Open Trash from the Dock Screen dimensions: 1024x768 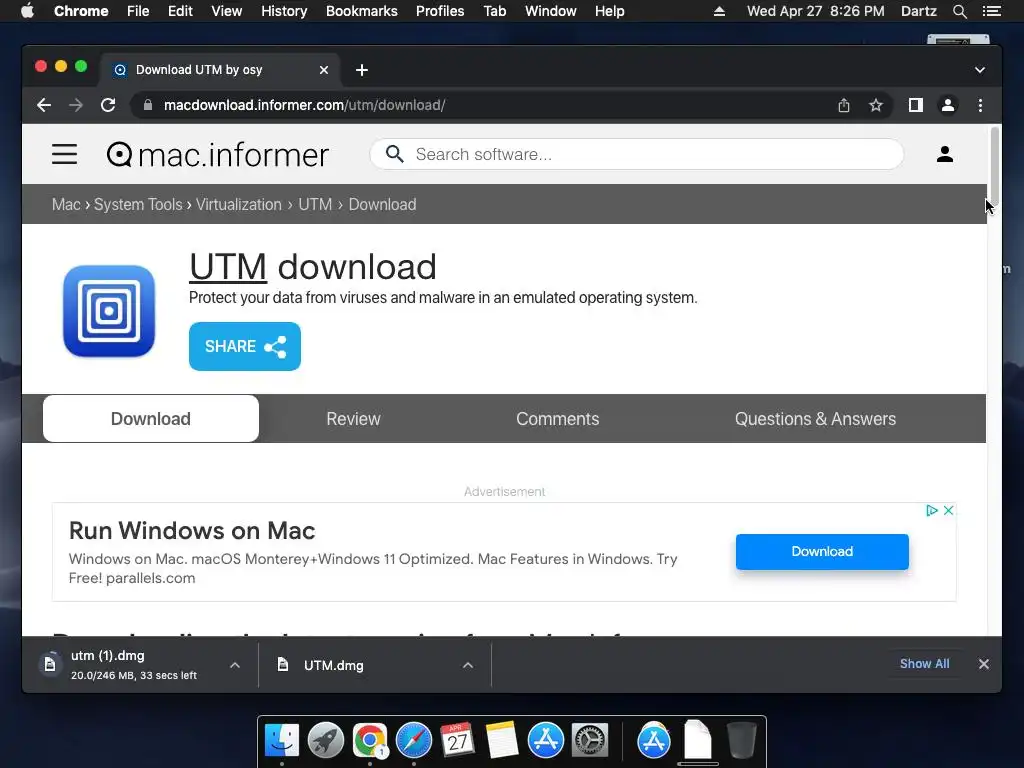(x=741, y=741)
